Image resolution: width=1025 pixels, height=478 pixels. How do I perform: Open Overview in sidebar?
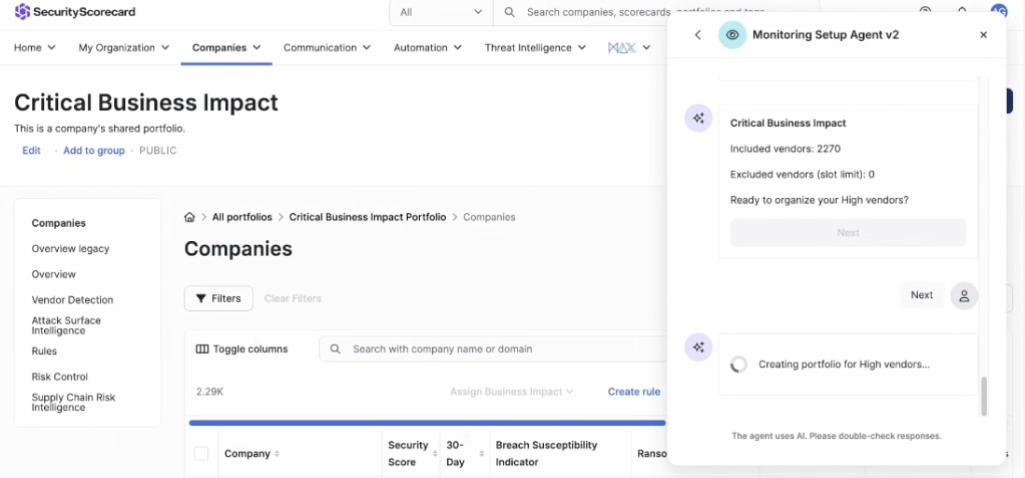pos(54,274)
